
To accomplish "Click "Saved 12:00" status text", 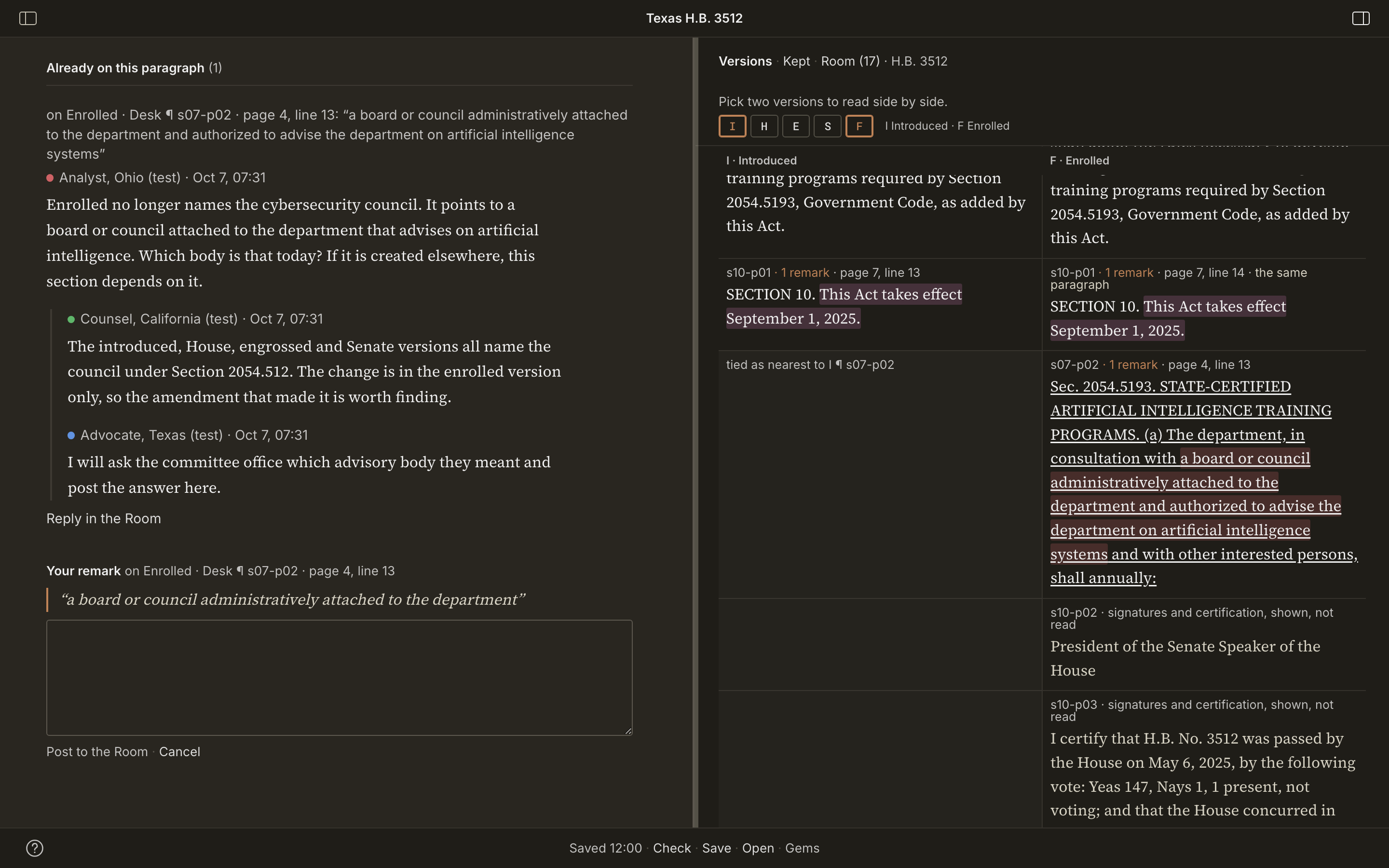I will click(605, 849).
